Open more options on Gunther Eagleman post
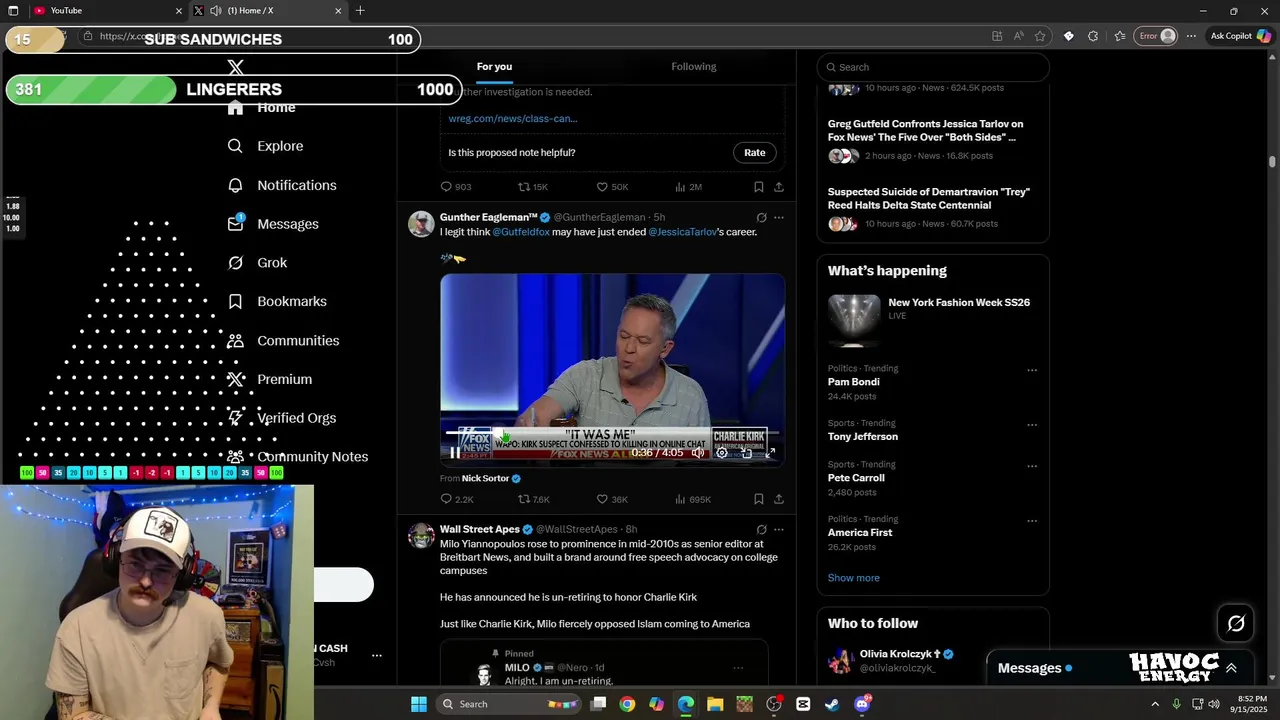Image resolution: width=1280 pixels, height=720 pixels. (779, 217)
